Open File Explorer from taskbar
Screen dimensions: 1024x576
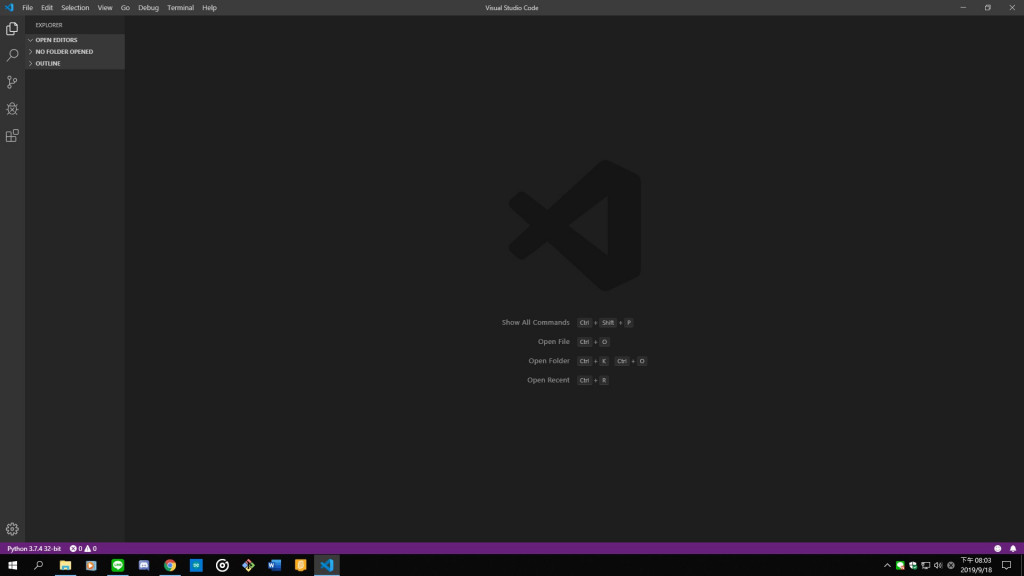coord(65,566)
